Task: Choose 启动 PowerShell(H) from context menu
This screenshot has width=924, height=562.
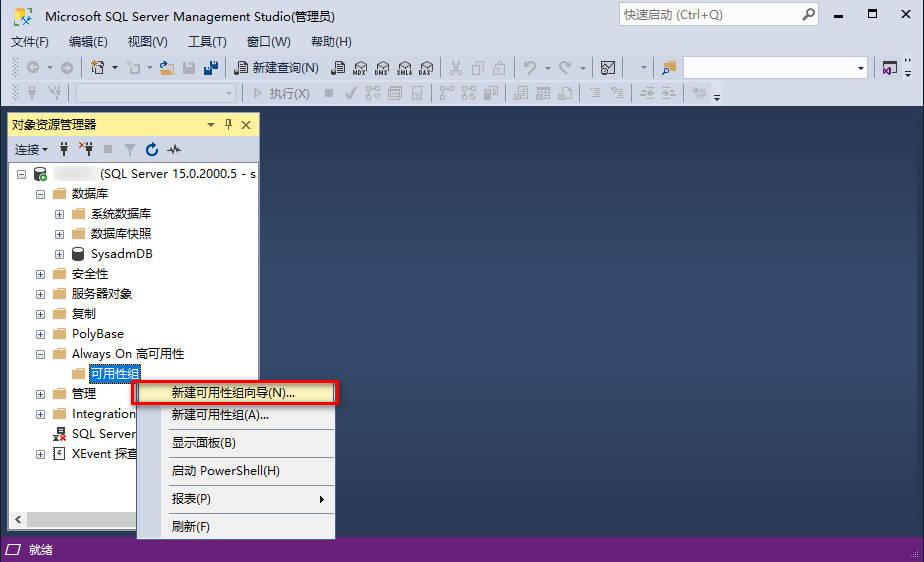Action: coord(236,471)
